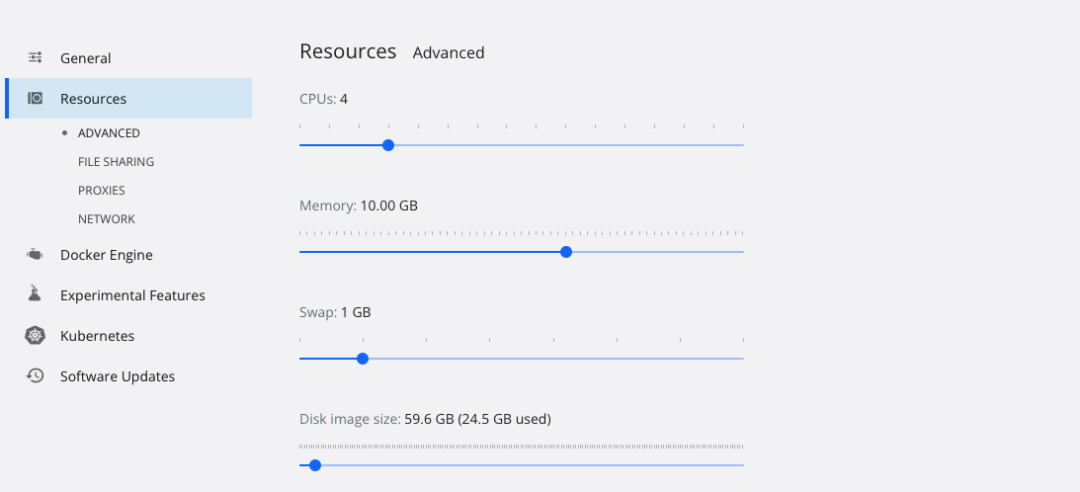Image resolution: width=1080 pixels, height=492 pixels.
Task: Open PROXIES under Resources
Action: tap(101, 190)
